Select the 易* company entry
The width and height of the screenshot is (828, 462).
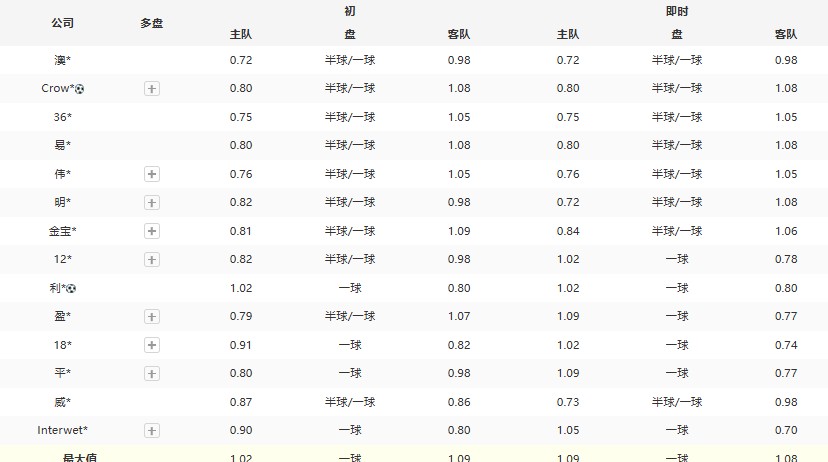point(62,145)
